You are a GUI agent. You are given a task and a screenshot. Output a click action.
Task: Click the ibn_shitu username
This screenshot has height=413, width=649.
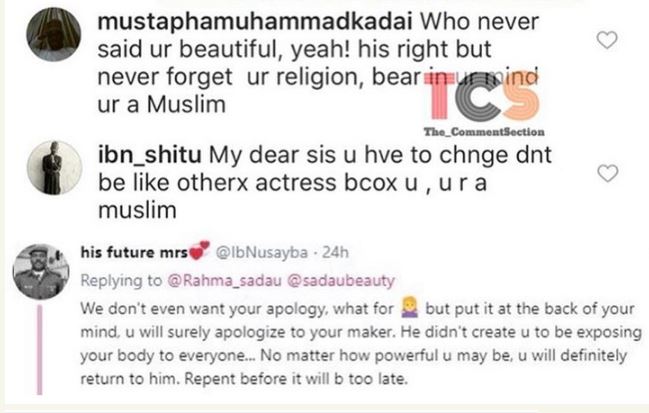150,155
